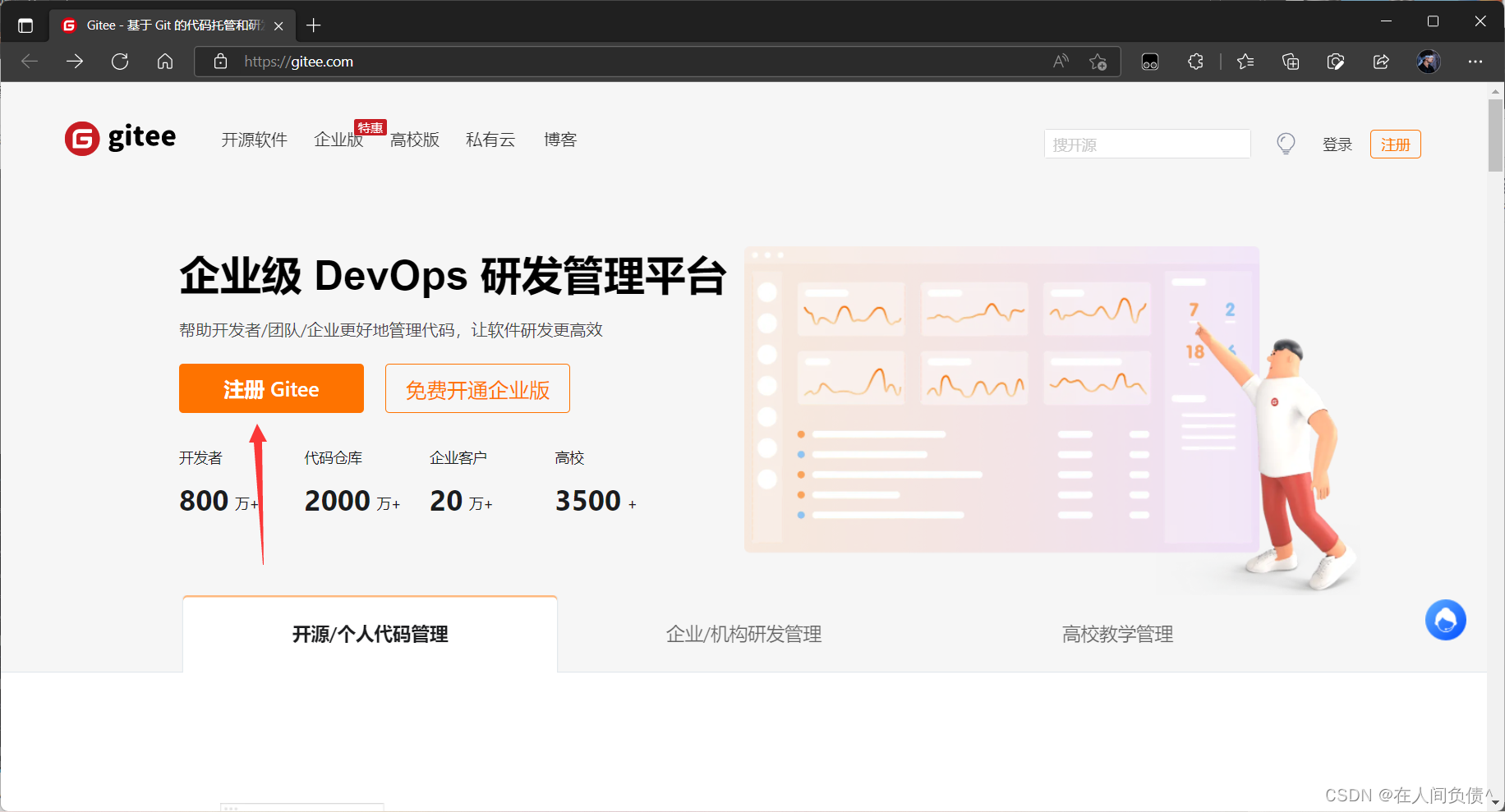The height and width of the screenshot is (812, 1505).
Task: Select the 高校教学管理 tab
Action: (x=1117, y=634)
